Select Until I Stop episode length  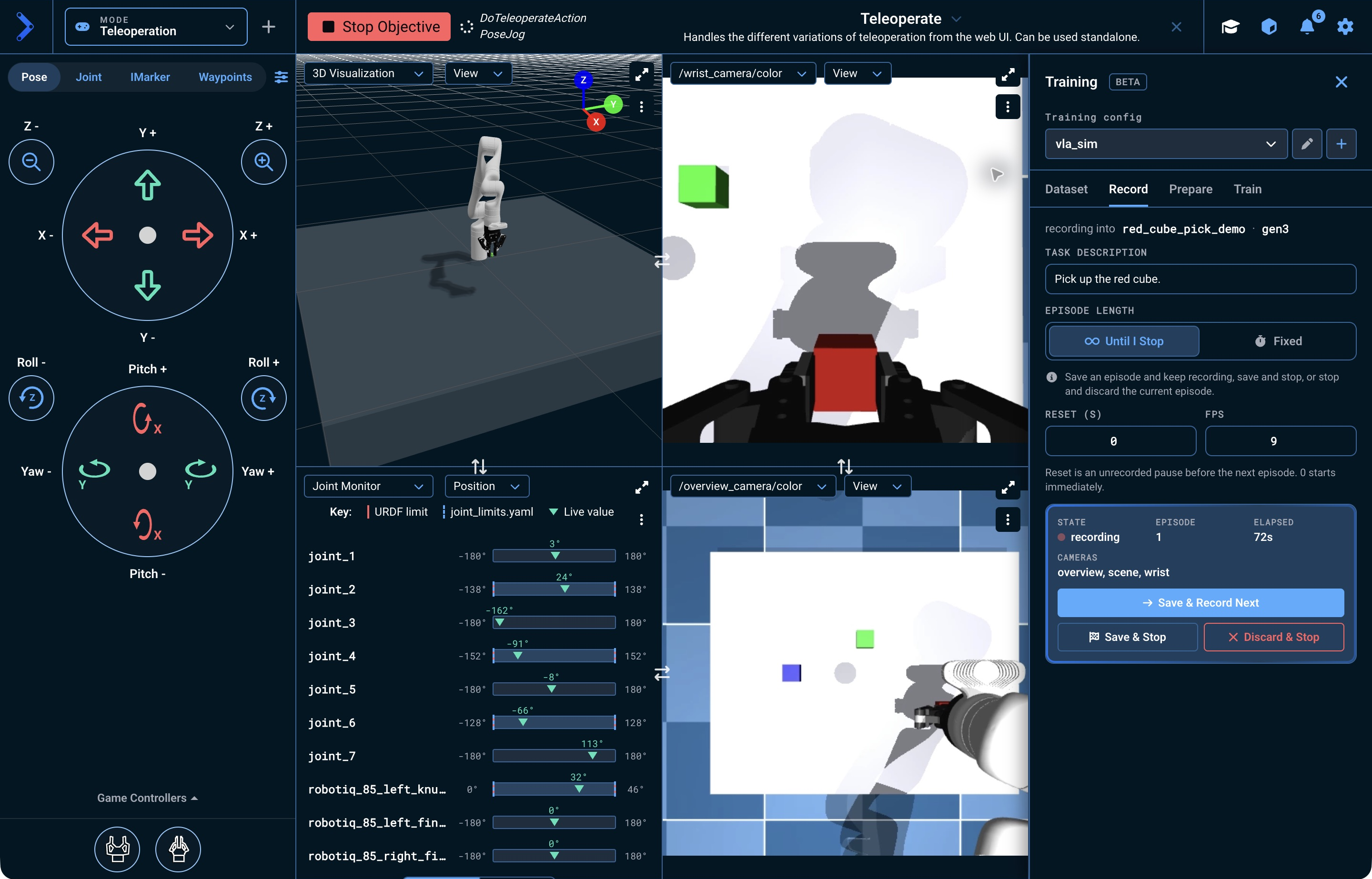(1124, 341)
